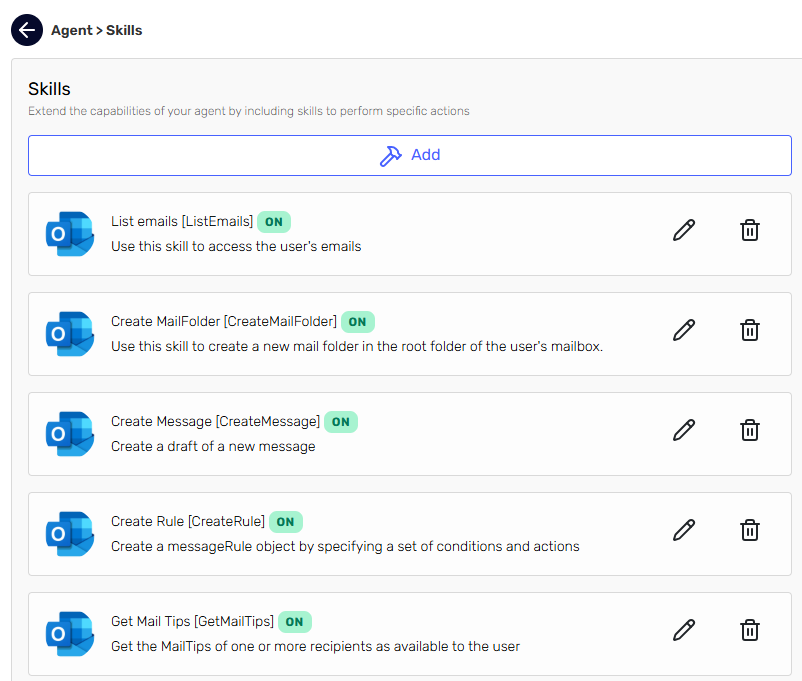This screenshot has width=802, height=681.
Task: Toggle the ON badge for Create Rule
Action: (286, 522)
